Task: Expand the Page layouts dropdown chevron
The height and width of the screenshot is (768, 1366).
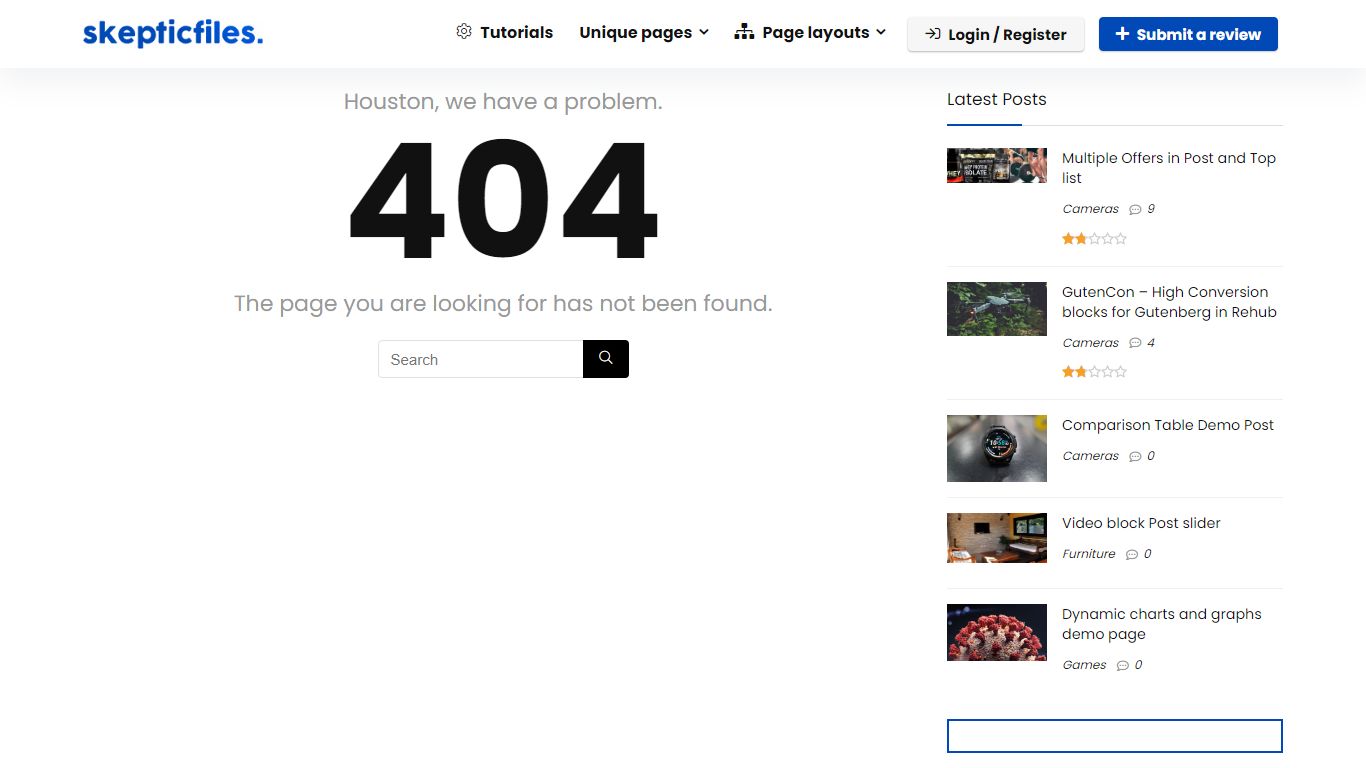Action: 881,32
